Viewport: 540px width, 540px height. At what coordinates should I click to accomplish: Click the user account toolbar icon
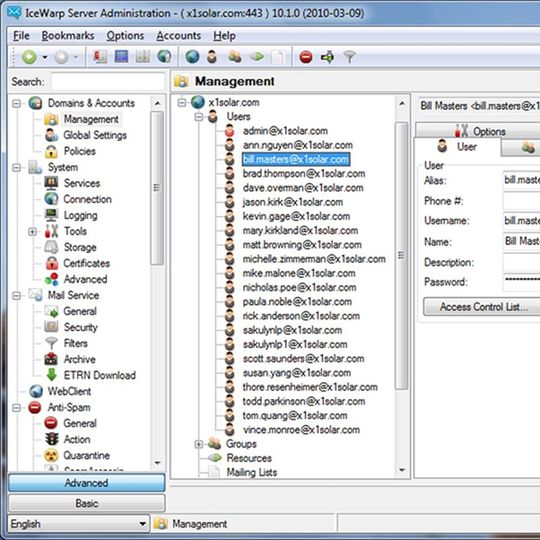(x=212, y=57)
